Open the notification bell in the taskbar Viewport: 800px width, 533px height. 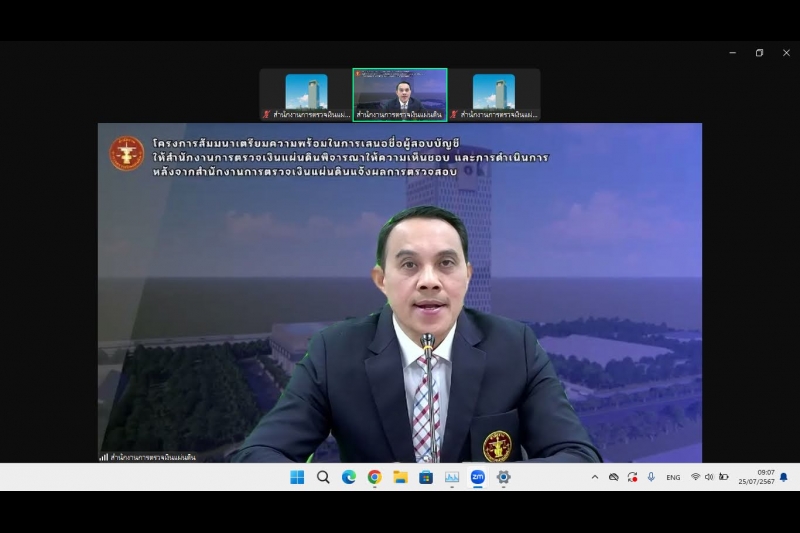click(783, 477)
